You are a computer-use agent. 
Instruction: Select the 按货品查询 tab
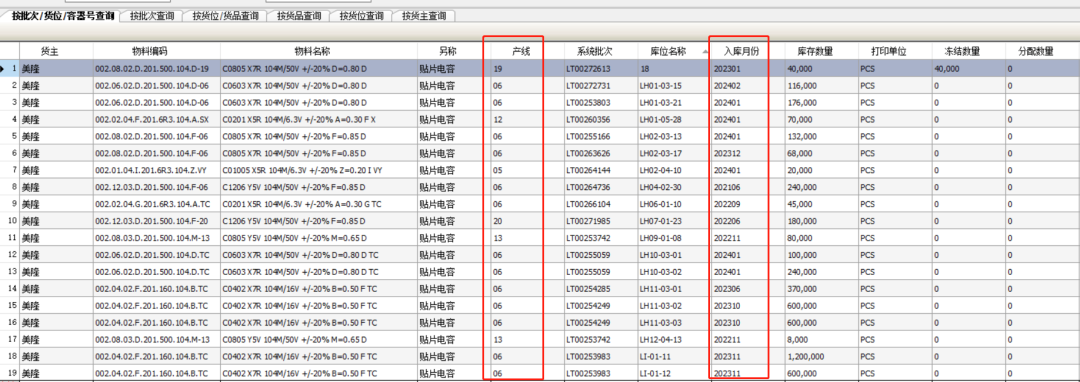click(x=298, y=16)
